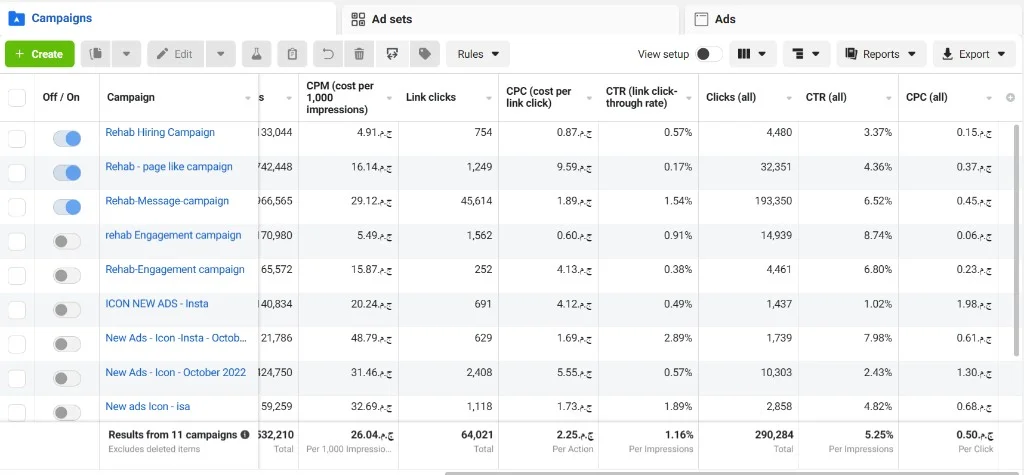Click the green Create button

[x=40, y=54]
